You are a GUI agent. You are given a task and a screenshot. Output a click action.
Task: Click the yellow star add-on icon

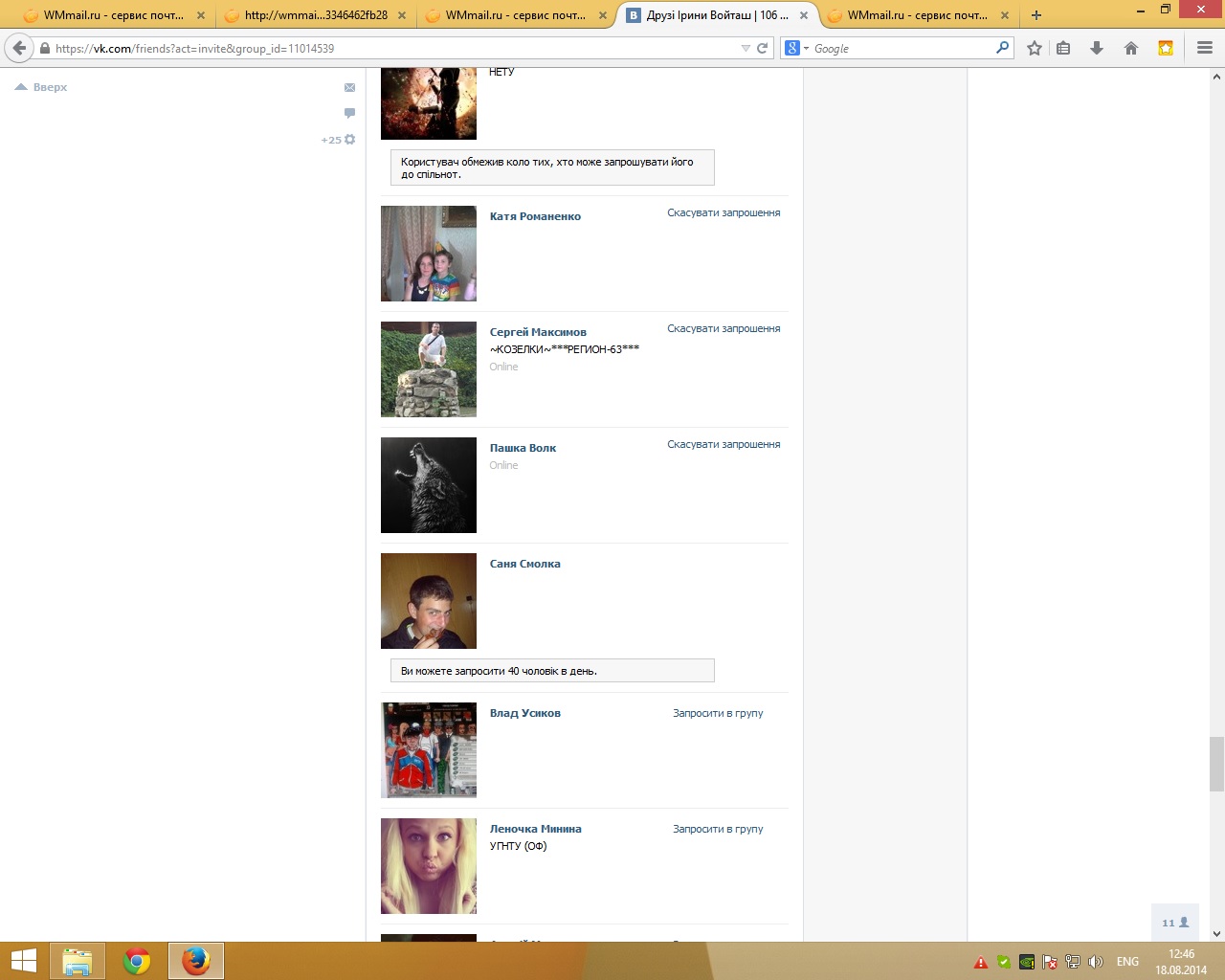(x=1166, y=48)
